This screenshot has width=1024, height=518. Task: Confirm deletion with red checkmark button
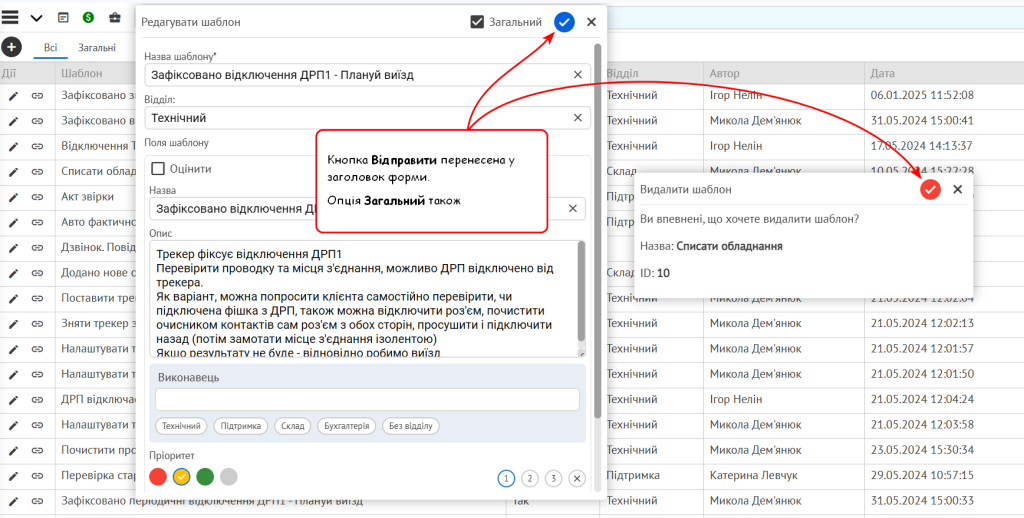click(x=931, y=189)
